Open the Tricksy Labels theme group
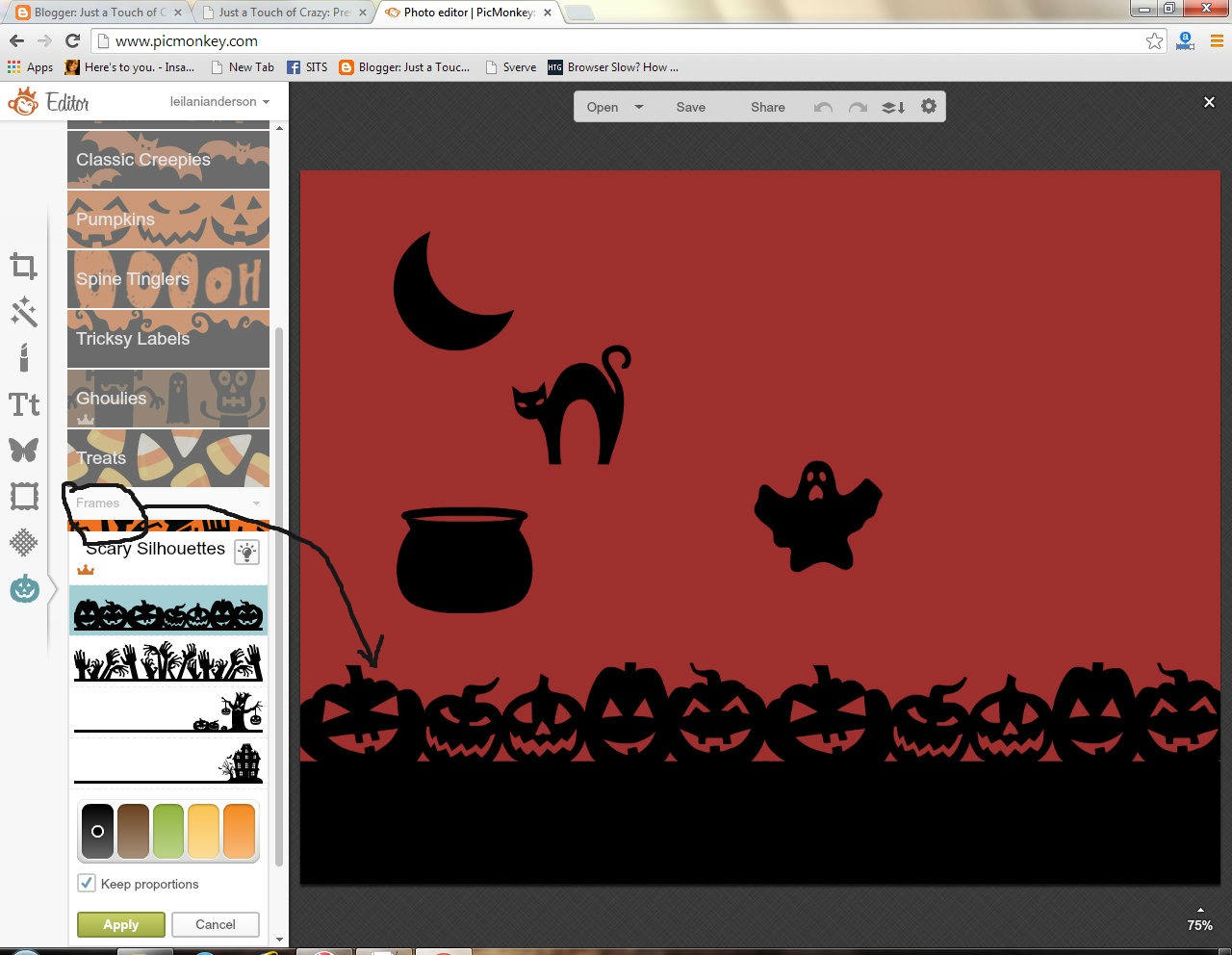Screen dimensions: 1232x955 pos(168,338)
